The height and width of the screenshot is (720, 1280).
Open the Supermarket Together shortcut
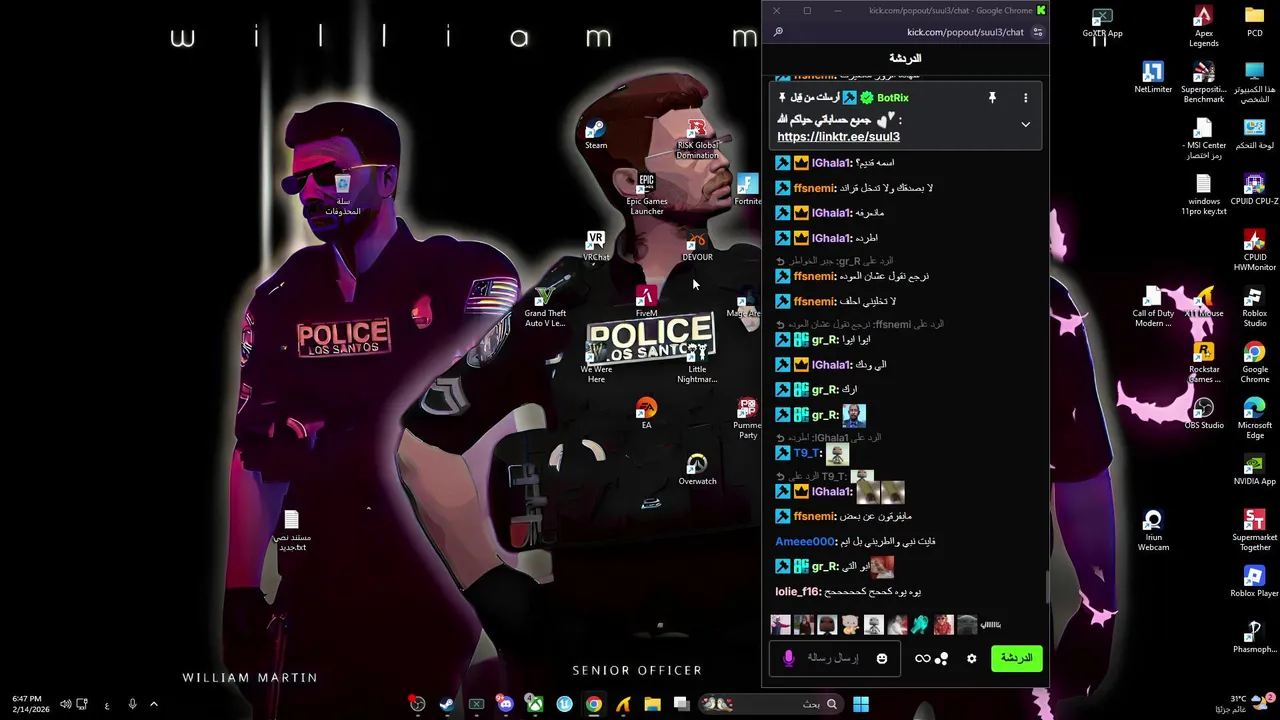tap(1254, 531)
